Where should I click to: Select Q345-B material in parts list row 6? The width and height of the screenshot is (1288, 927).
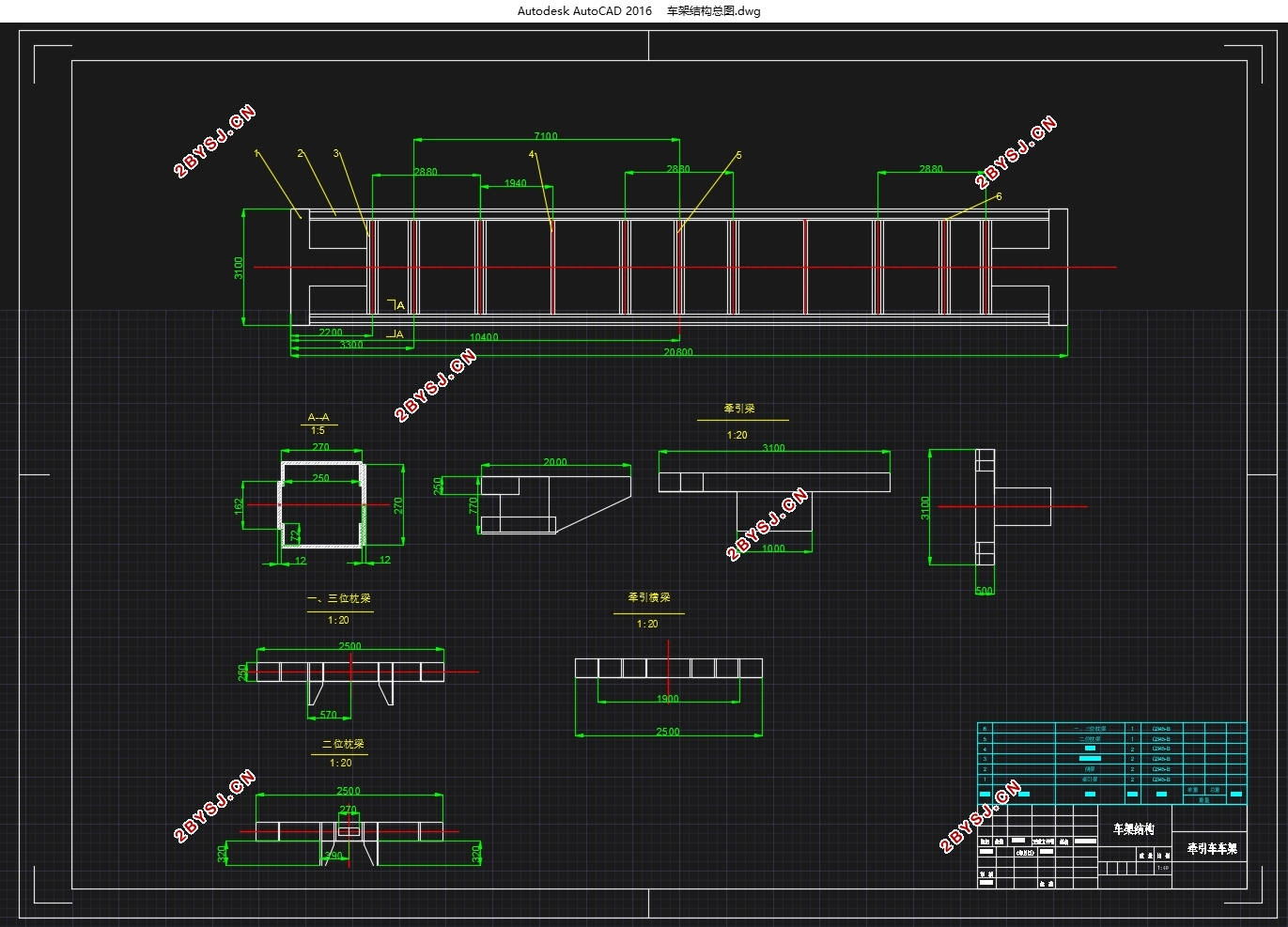1161,729
